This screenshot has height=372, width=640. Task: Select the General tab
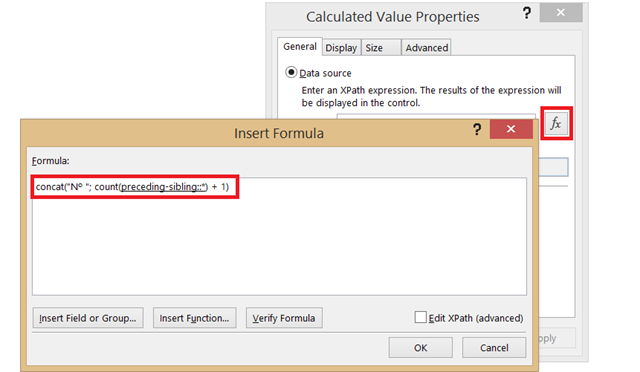pyautogui.click(x=300, y=47)
